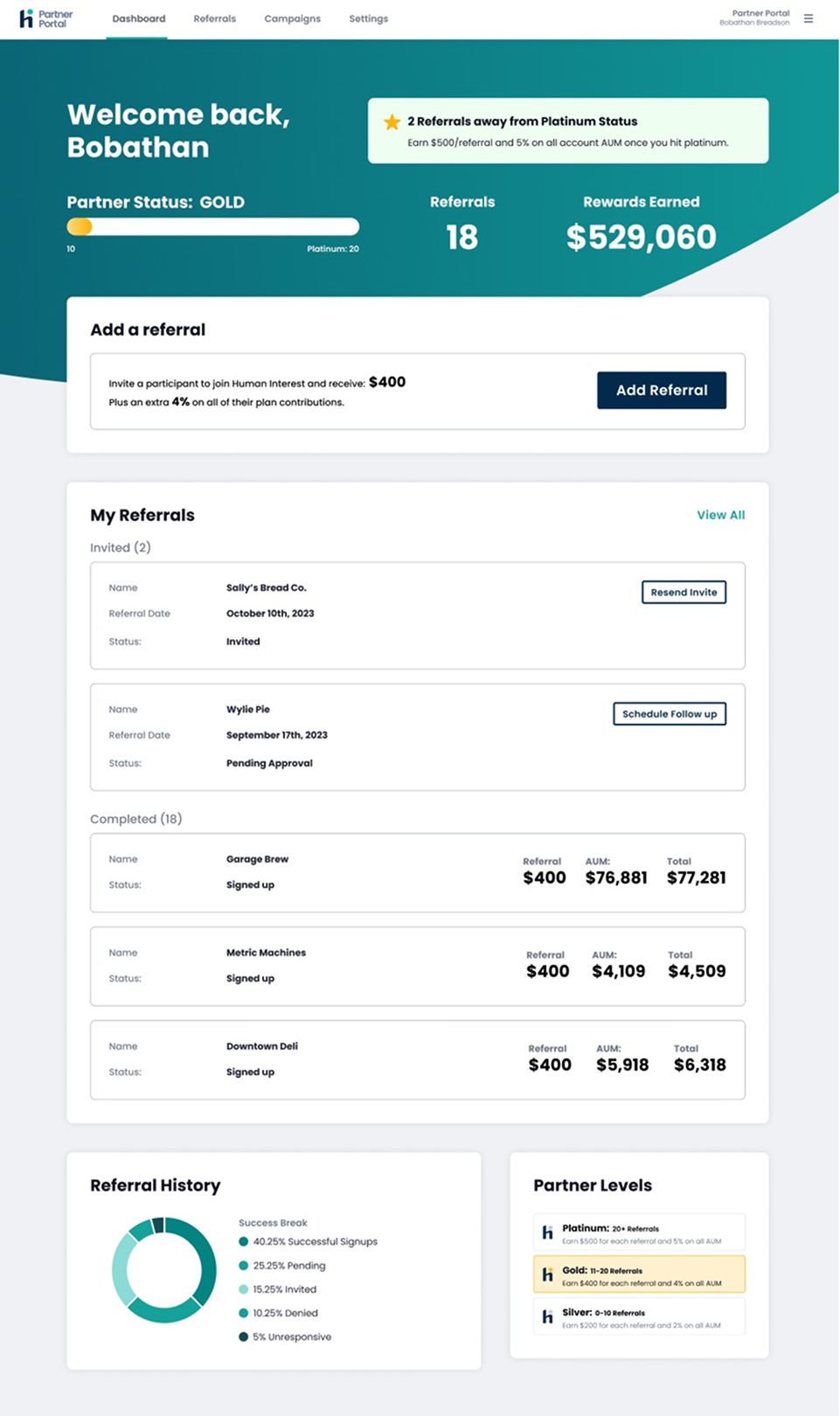
Task: Click Downtown Deli AUM $5,918
Action: click(x=622, y=1065)
